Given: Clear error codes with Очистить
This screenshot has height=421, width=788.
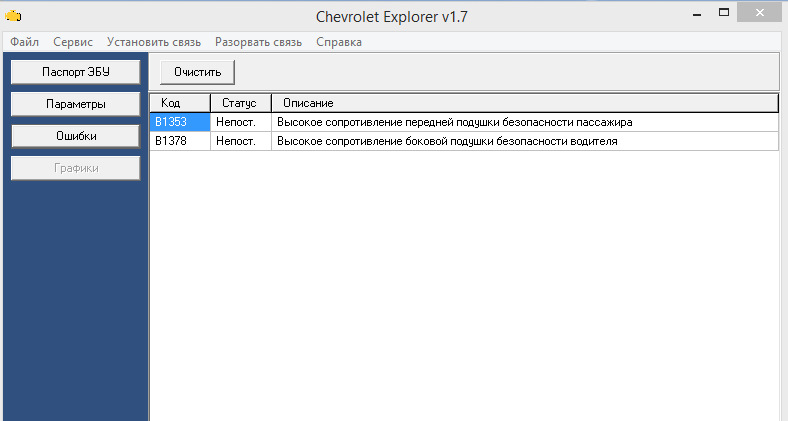Looking at the screenshot, I should 198,72.
